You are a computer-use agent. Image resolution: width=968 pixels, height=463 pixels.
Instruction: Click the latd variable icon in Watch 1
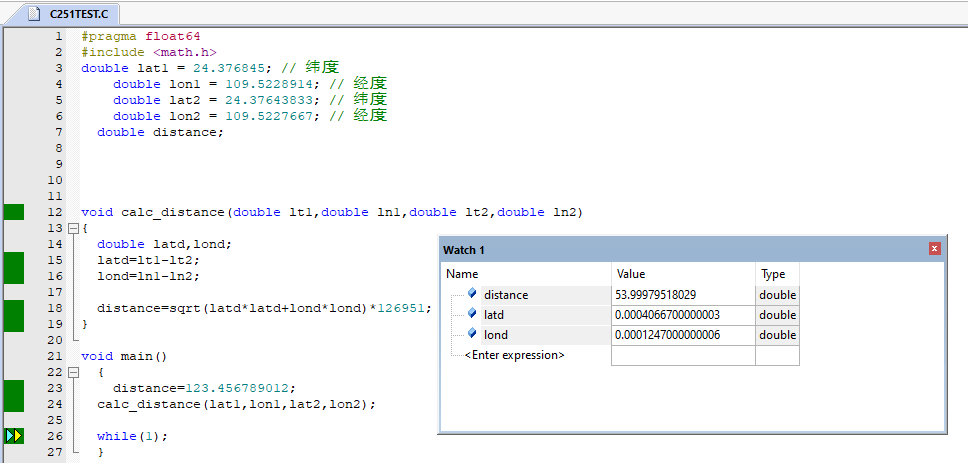coord(472,314)
